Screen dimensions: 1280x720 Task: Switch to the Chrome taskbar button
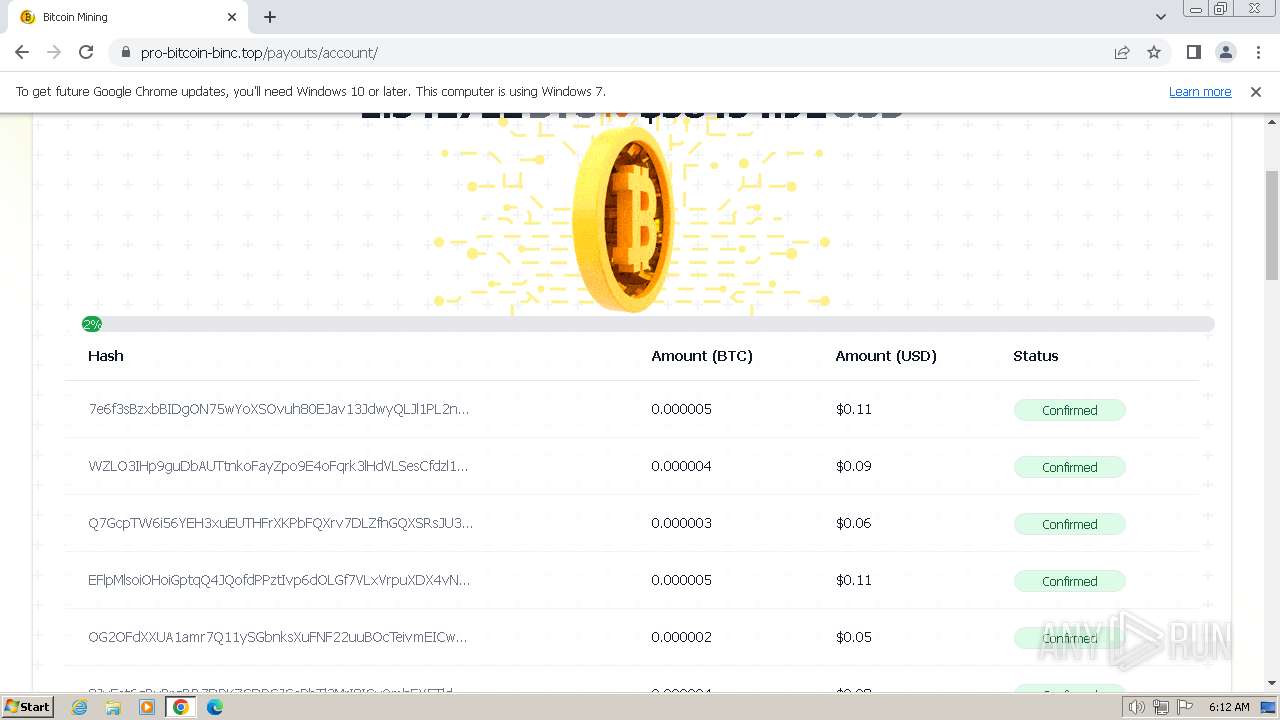tap(181, 707)
